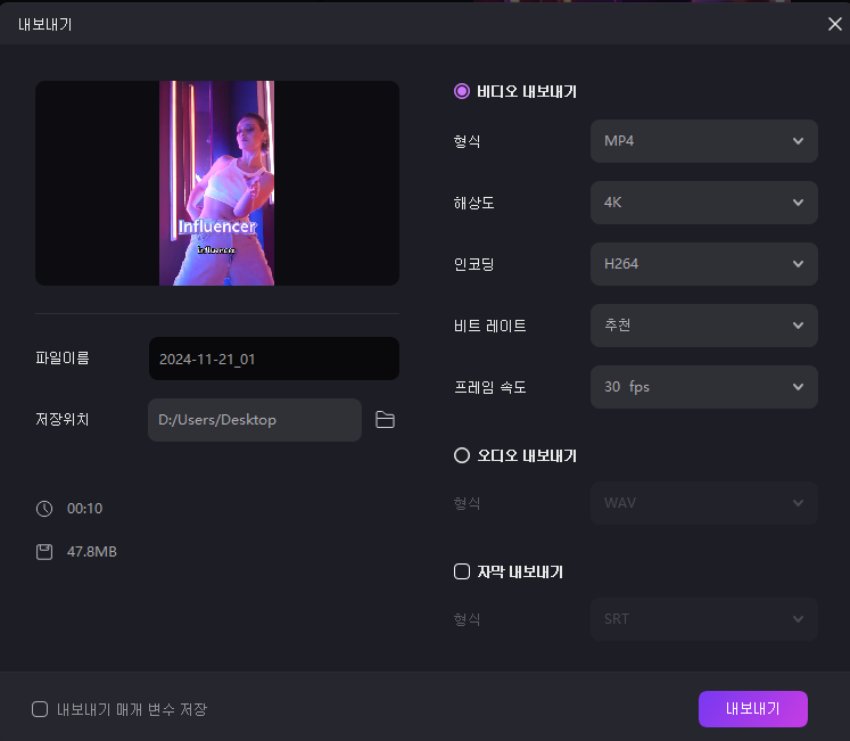Viewport: 850px width, 741px height.
Task: Click the 파일이름 label
Action: point(60,358)
